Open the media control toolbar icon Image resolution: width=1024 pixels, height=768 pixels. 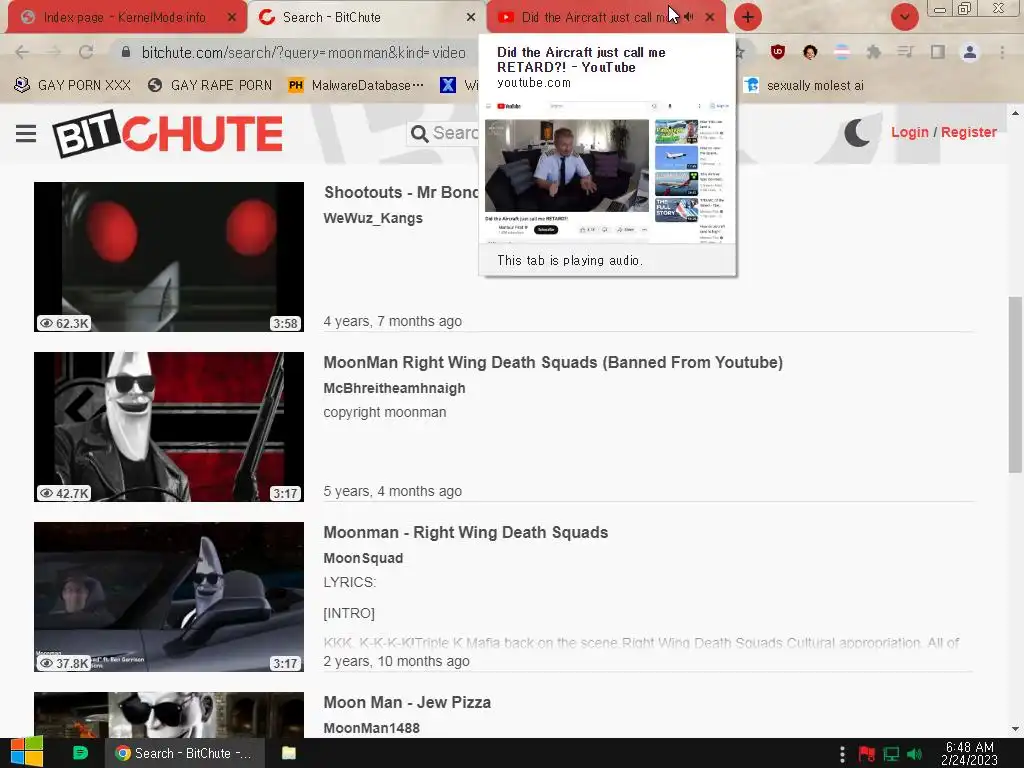pyautogui.click(x=905, y=52)
